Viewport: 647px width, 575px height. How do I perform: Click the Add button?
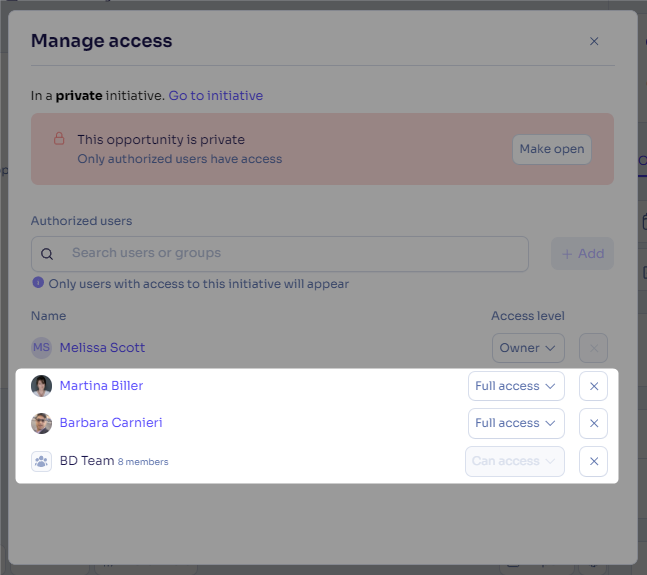coord(582,254)
